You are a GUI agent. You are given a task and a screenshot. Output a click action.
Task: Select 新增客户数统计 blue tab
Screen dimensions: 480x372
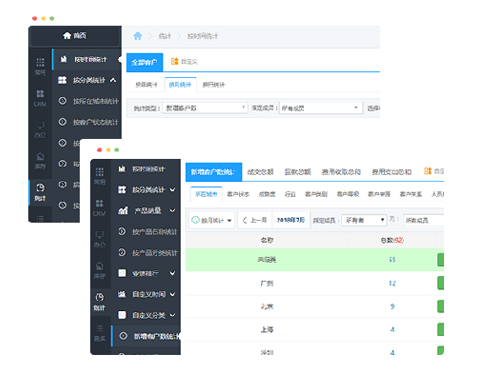[214, 172]
